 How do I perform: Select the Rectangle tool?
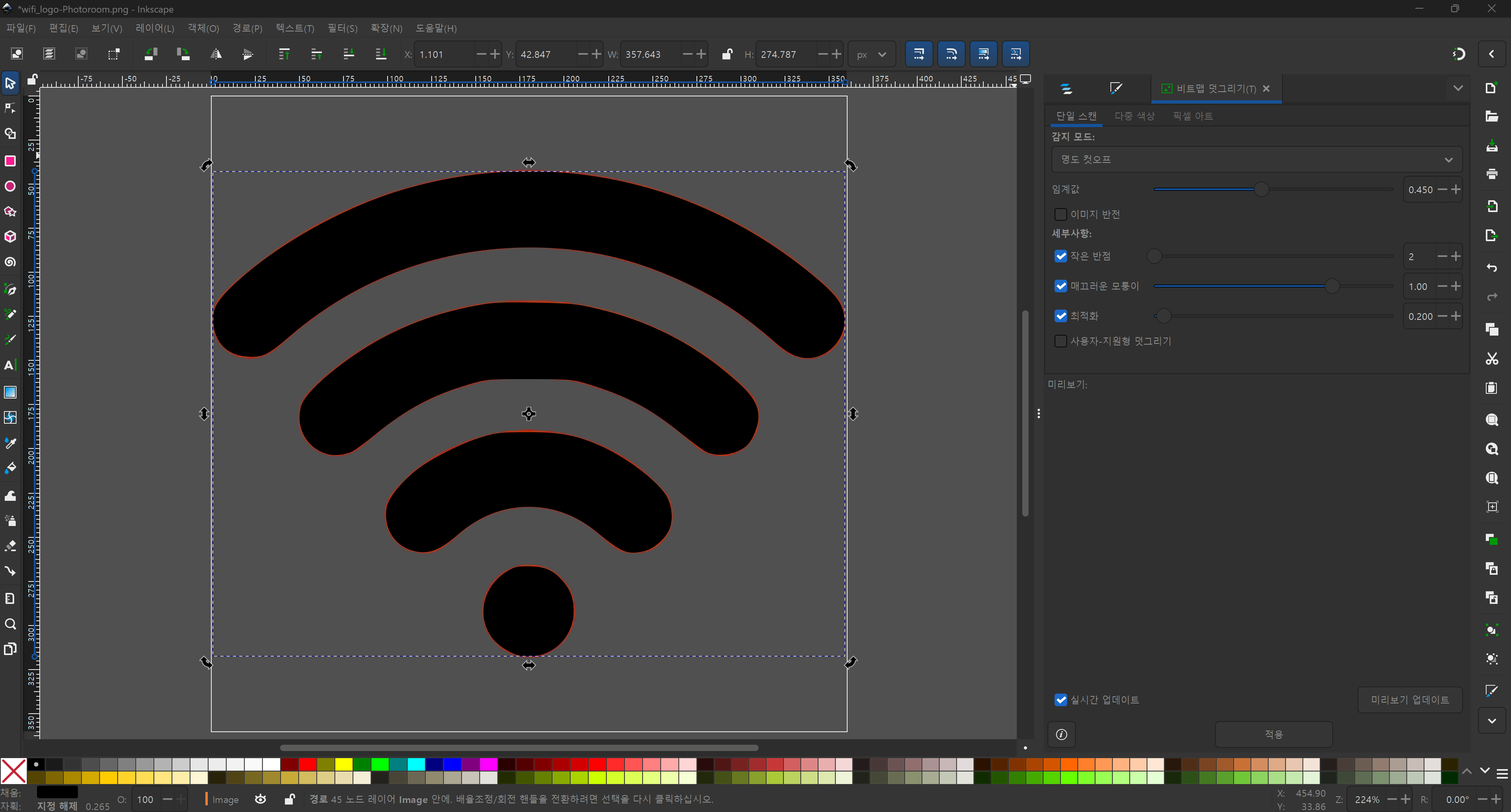10,161
